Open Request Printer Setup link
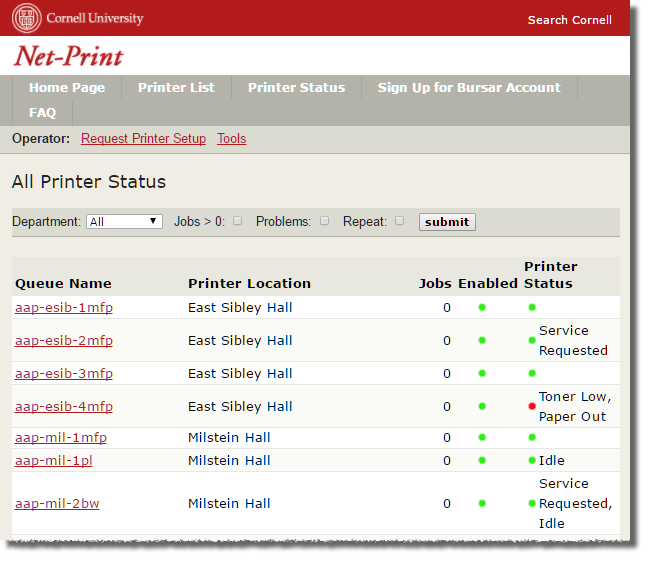 143,138
